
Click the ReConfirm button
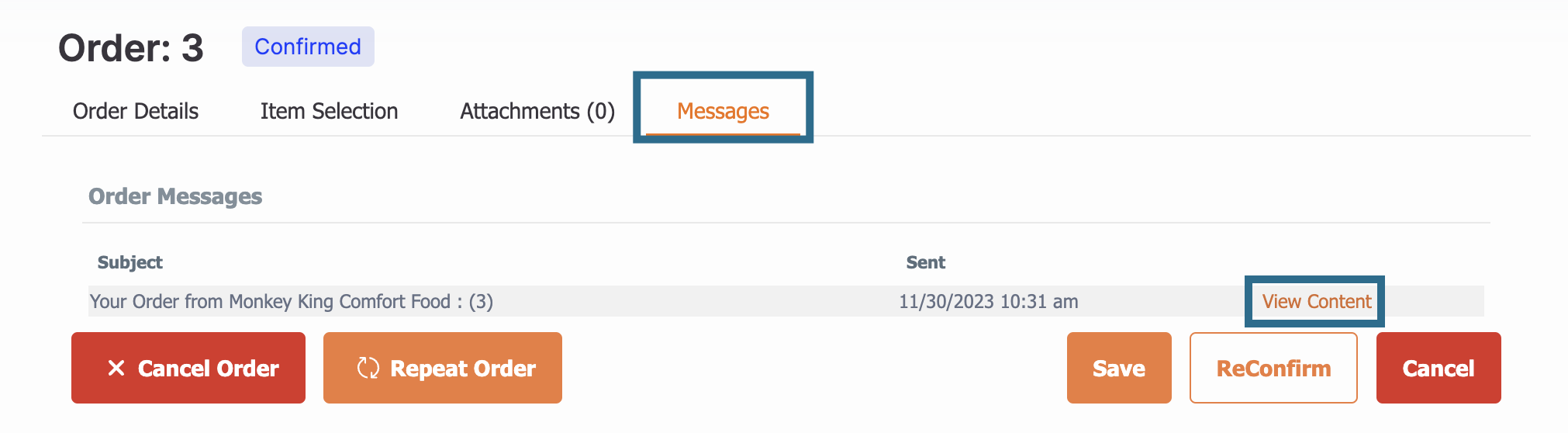(1273, 368)
